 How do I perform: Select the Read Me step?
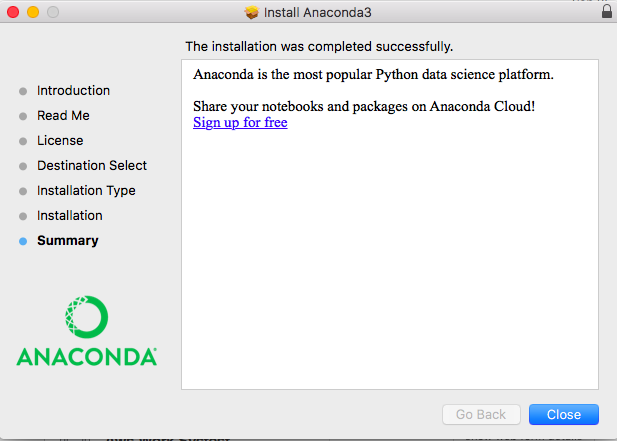(x=63, y=115)
